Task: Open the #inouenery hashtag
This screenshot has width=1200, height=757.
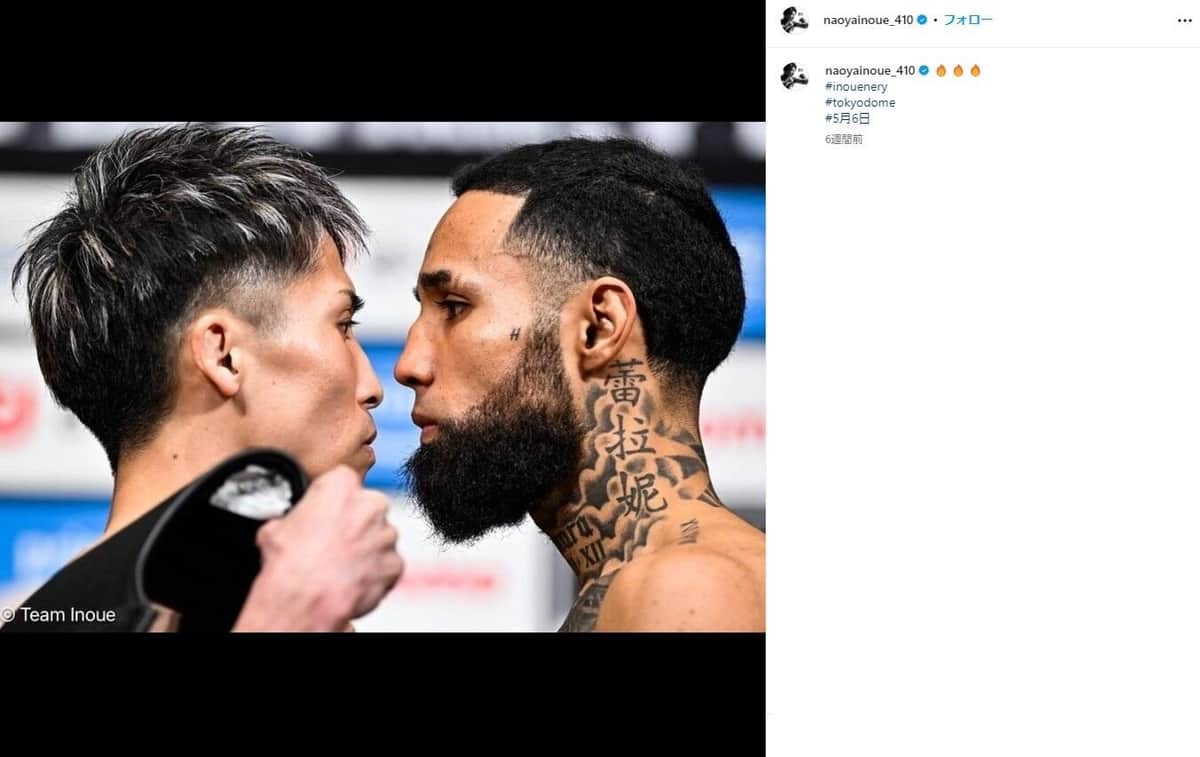Action: point(856,87)
